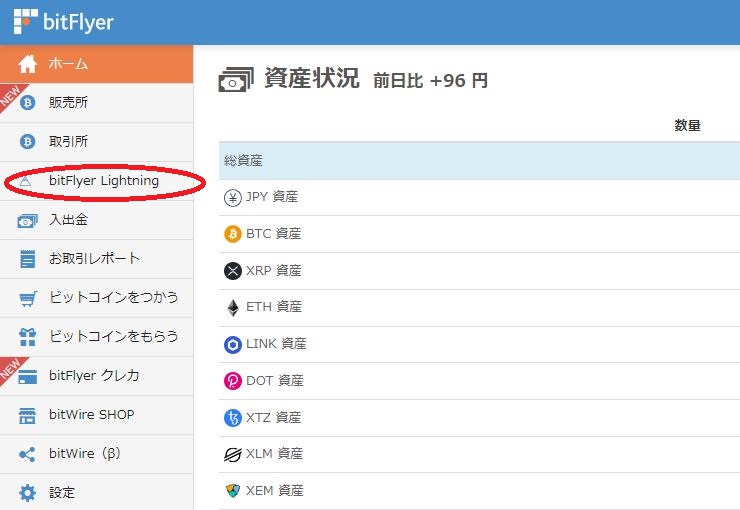Image resolution: width=740 pixels, height=510 pixels.
Task: Click the JPY 資産 row text
Action: pos(272,196)
